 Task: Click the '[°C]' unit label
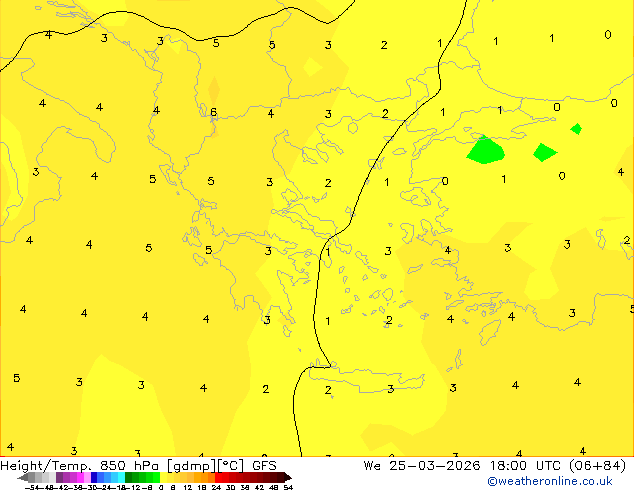tap(230, 466)
